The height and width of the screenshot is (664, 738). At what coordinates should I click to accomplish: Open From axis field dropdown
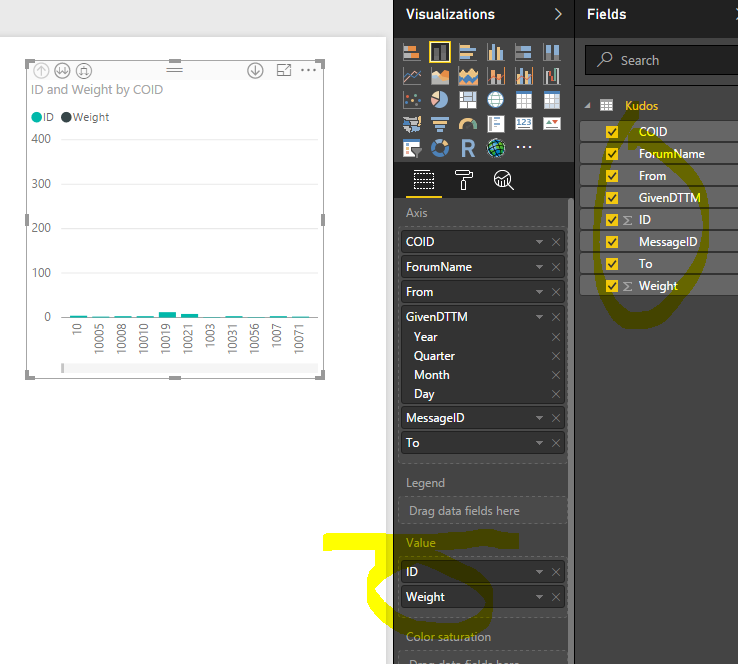pyautogui.click(x=539, y=292)
